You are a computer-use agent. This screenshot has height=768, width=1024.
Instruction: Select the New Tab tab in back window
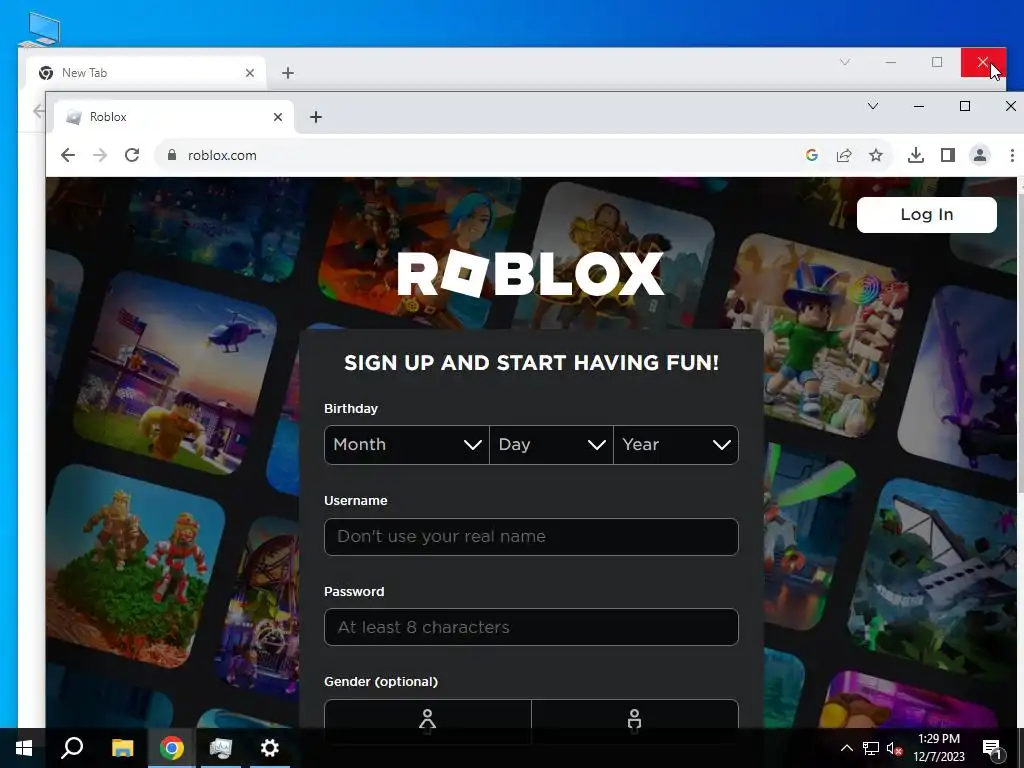click(146, 72)
